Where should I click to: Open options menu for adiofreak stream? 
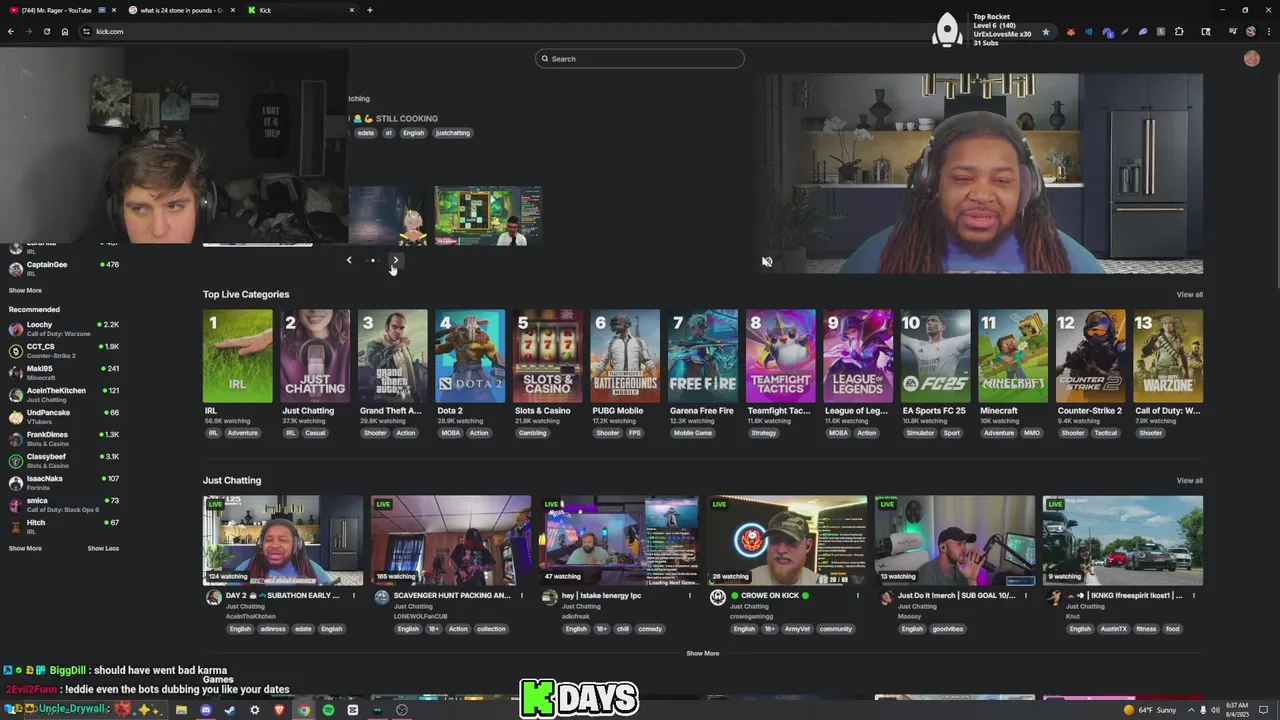tap(689, 596)
